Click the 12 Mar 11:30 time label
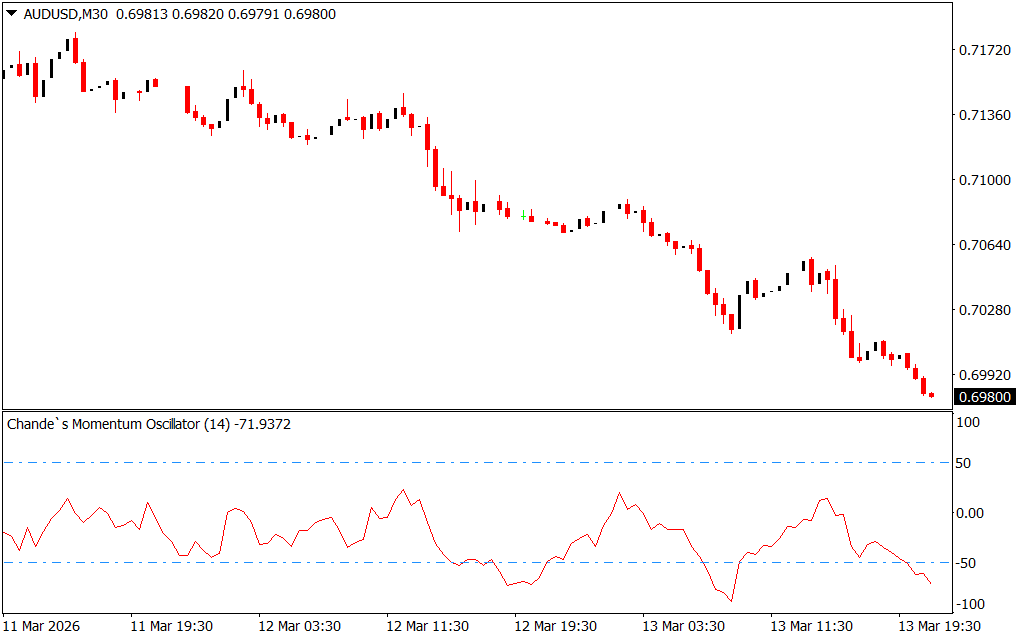The image size is (1024, 640). (x=428, y=626)
